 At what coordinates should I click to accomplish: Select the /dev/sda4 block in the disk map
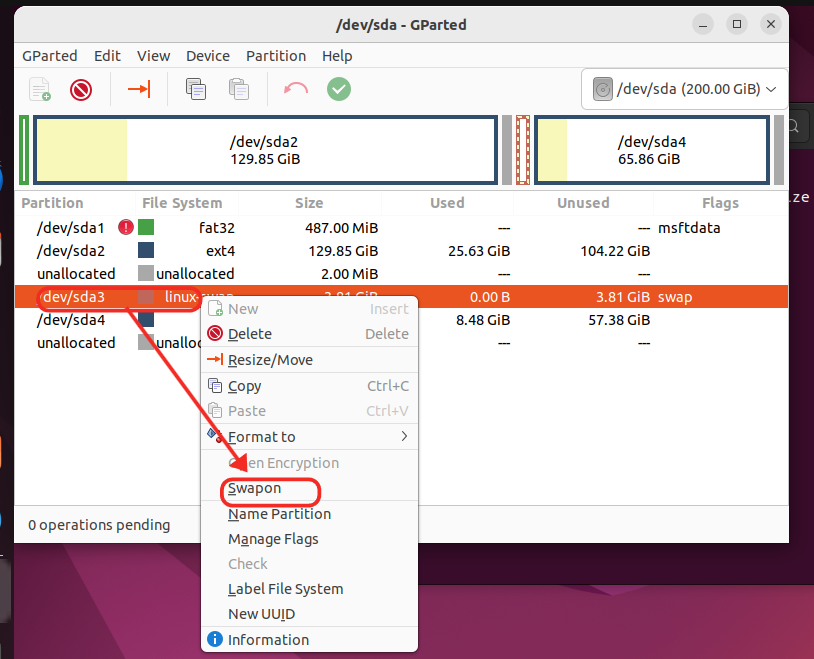(652, 150)
